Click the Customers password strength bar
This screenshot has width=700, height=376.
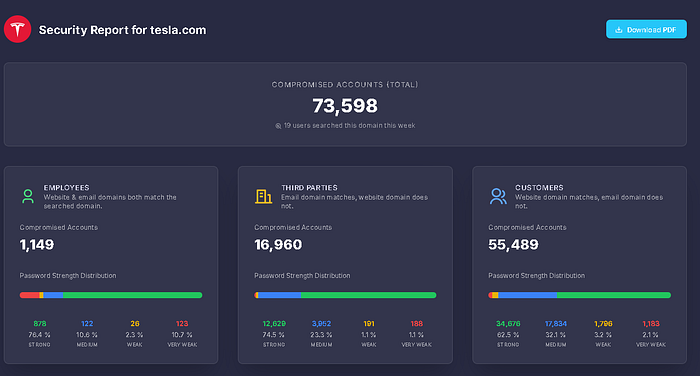tap(579, 295)
